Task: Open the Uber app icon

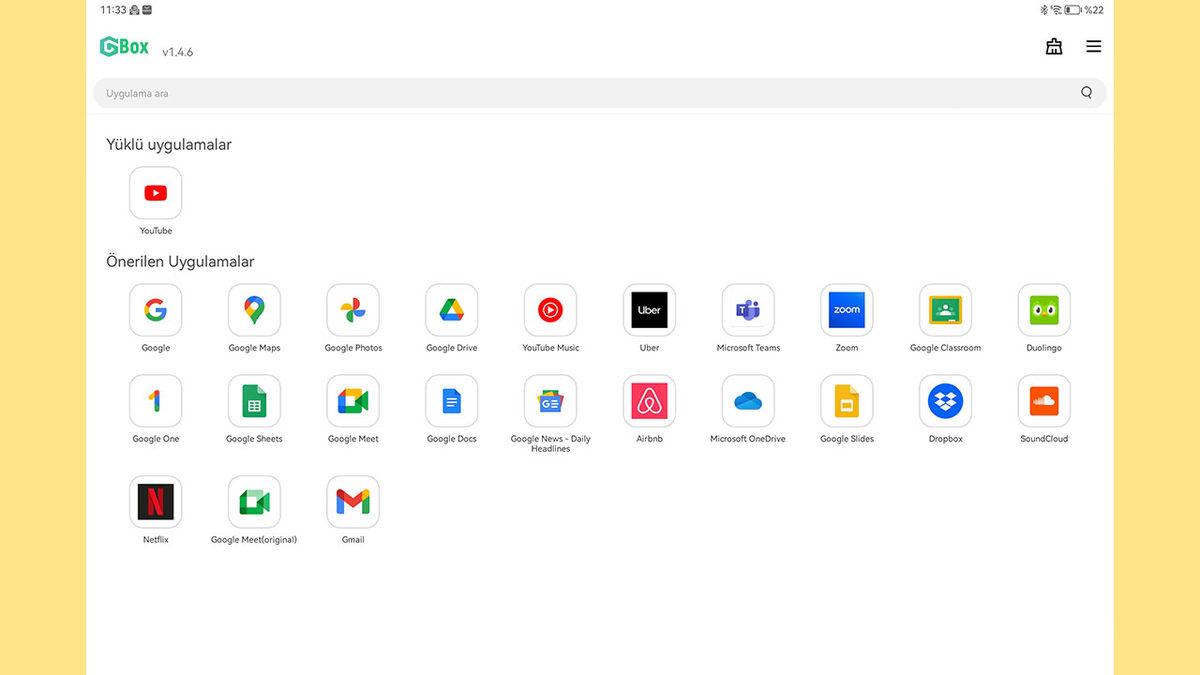Action: click(x=649, y=310)
